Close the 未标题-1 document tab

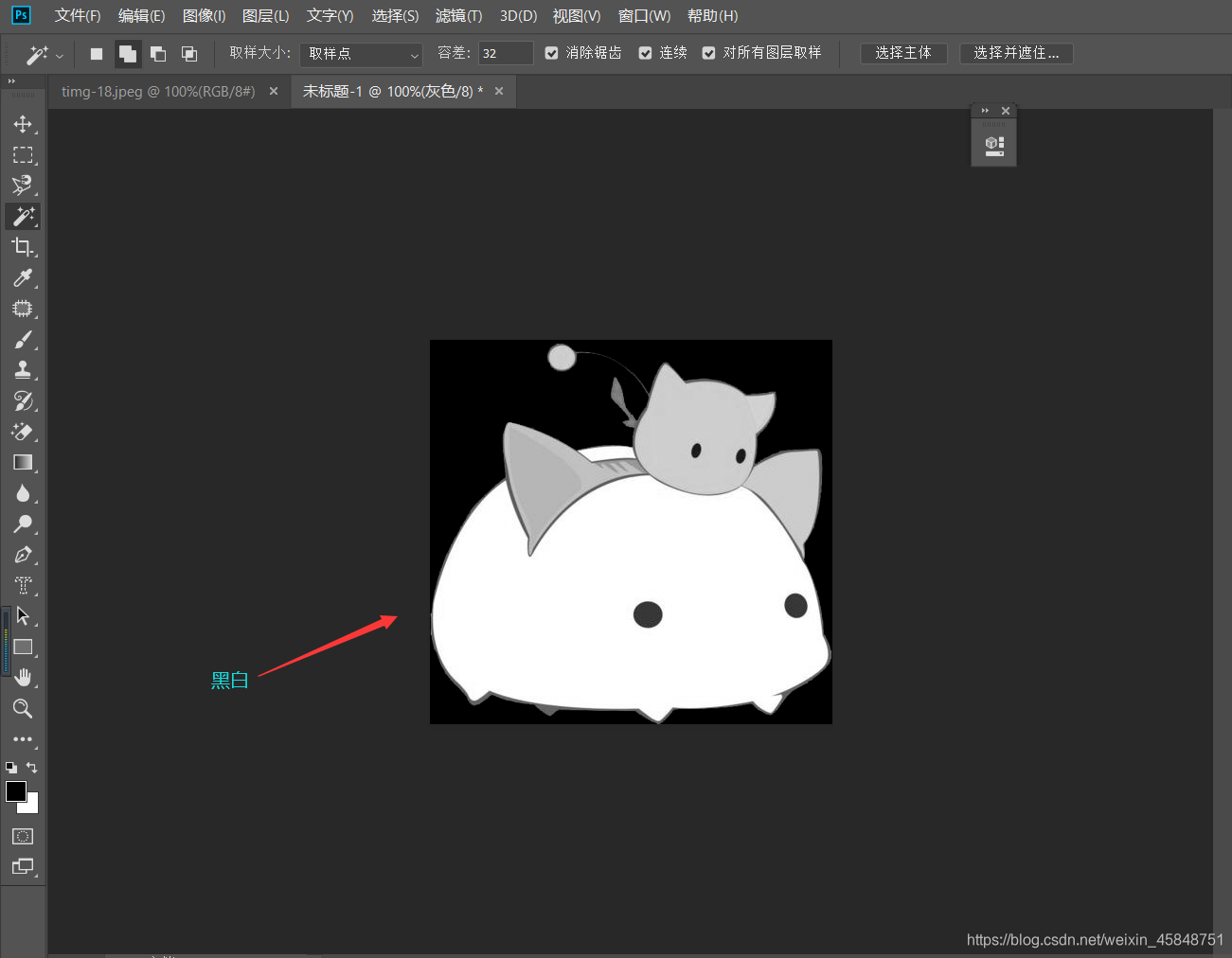(499, 91)
